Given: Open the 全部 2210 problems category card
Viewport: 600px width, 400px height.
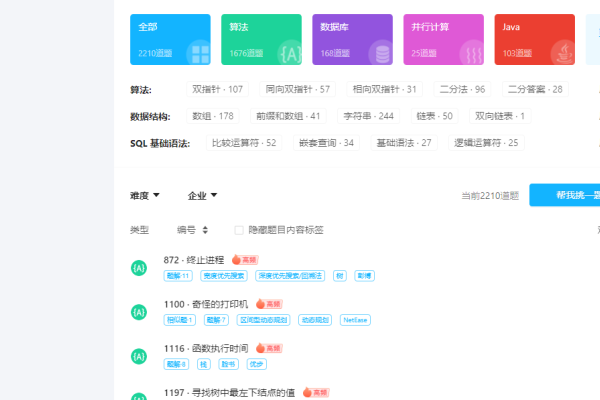Looking at the screenshot, I should pos(170,39).
